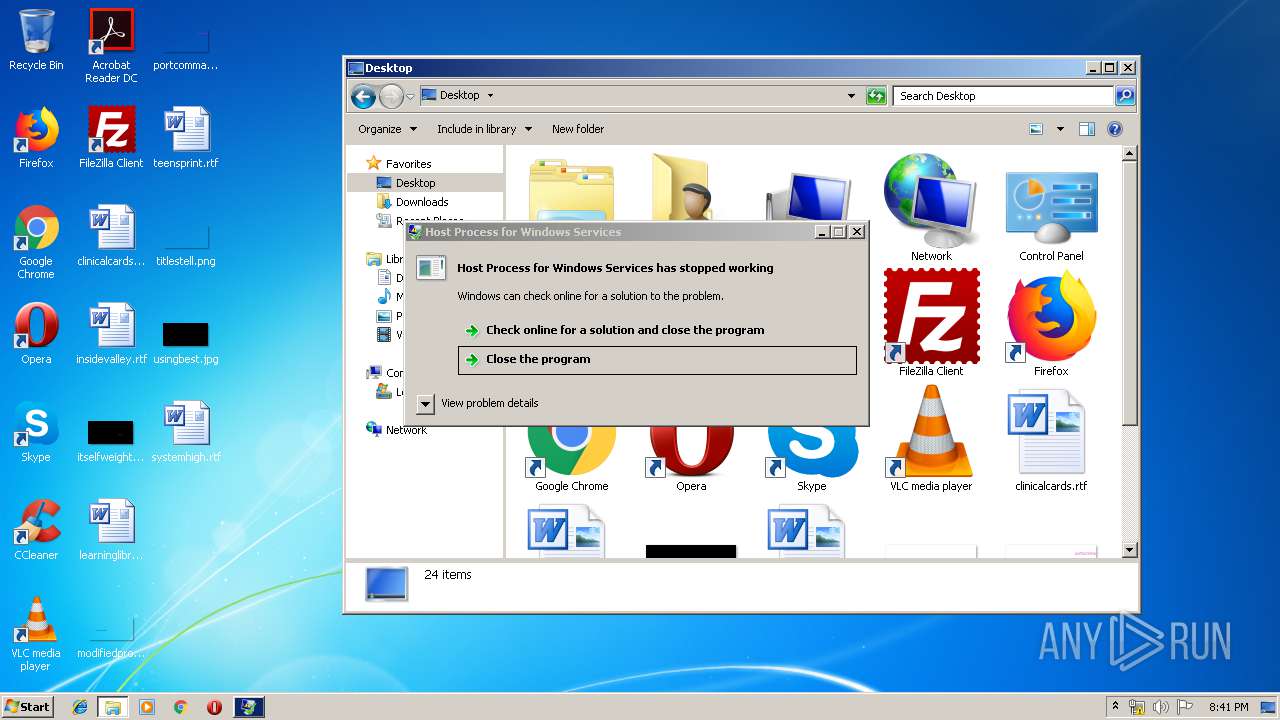This screenshot has width=1280, height=720.
Task: Open recent pages dropdown next to Forward
Action: pos(410,97)
